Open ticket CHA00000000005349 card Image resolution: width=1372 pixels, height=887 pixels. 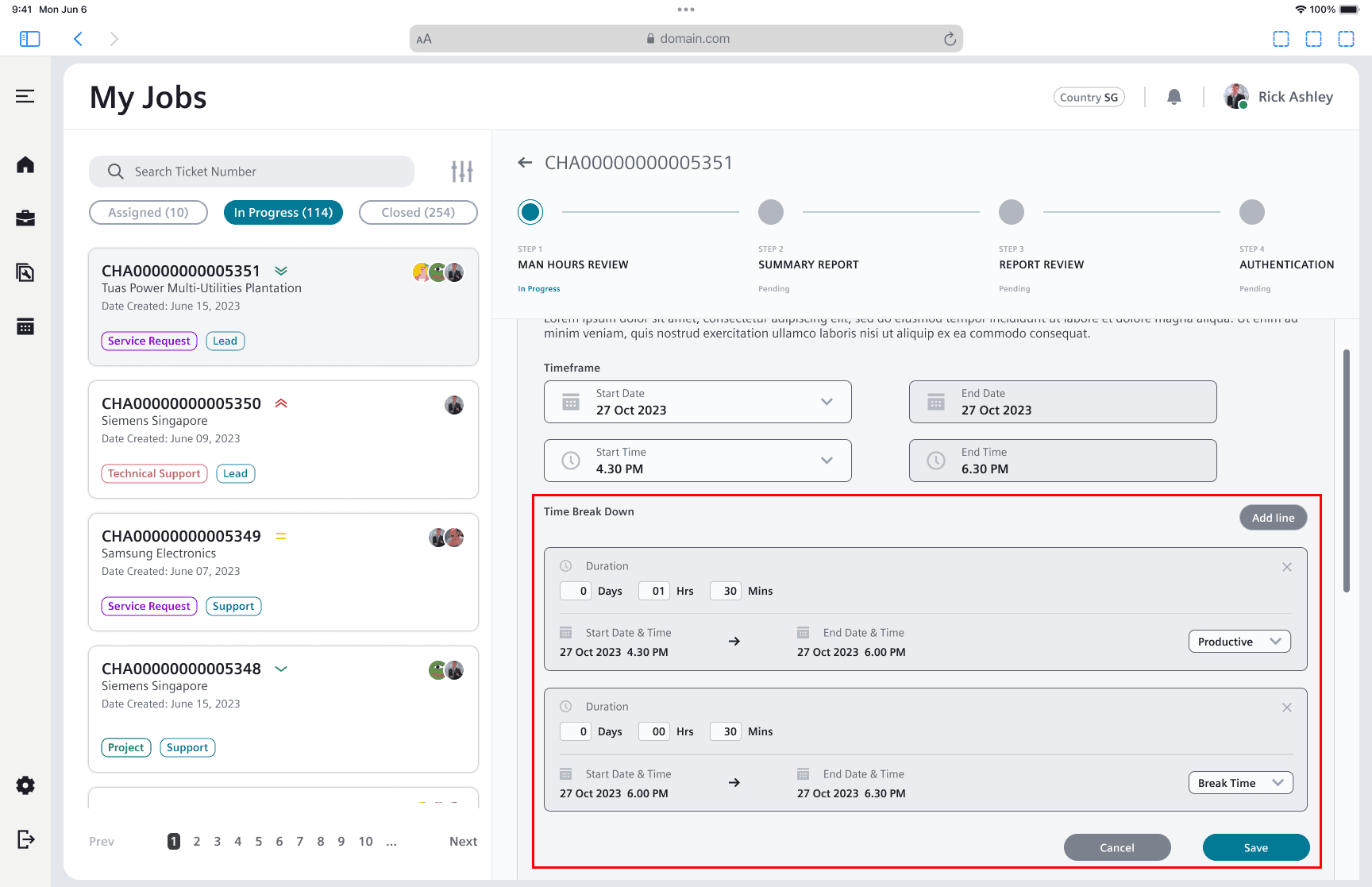tap(283, 573)
